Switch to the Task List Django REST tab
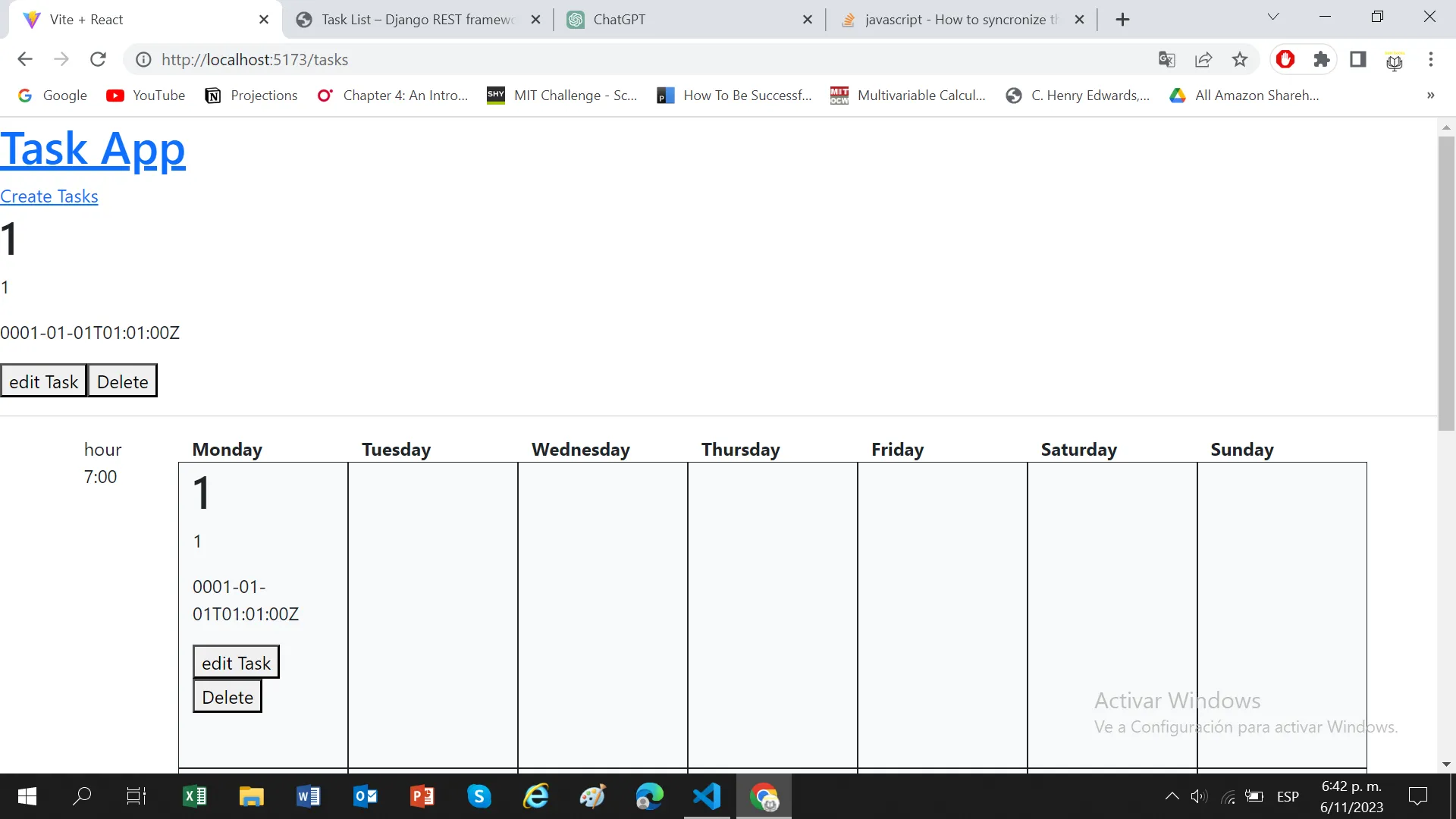Viewport: 1456px width, 819px height. coord(417,20)
